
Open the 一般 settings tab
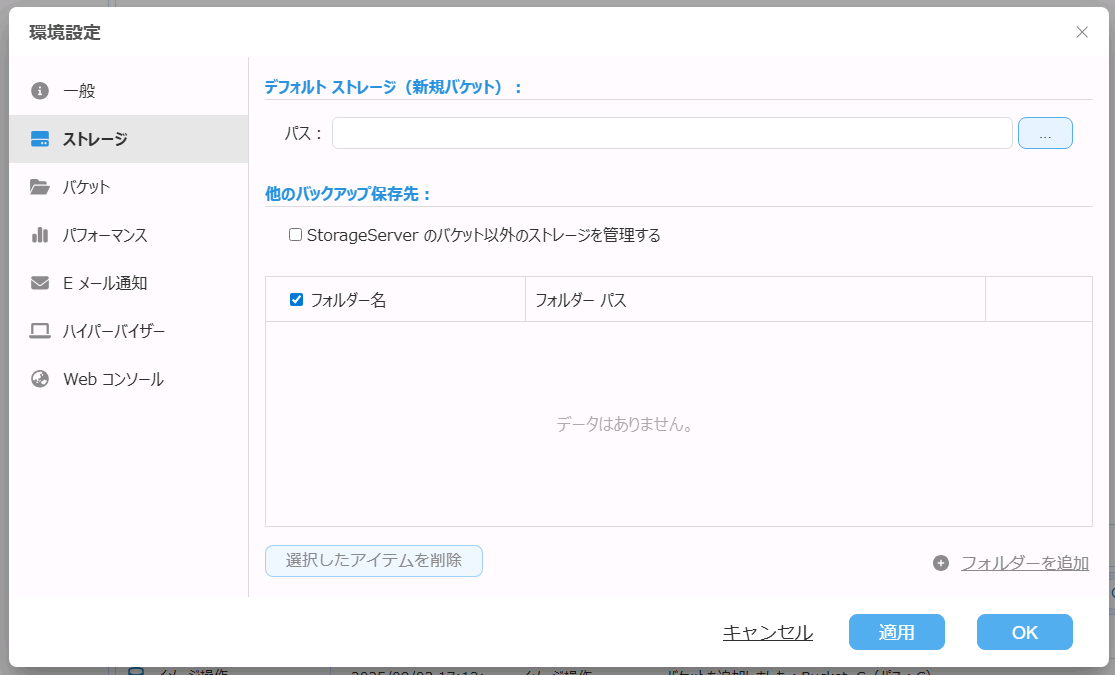[80, 91]
